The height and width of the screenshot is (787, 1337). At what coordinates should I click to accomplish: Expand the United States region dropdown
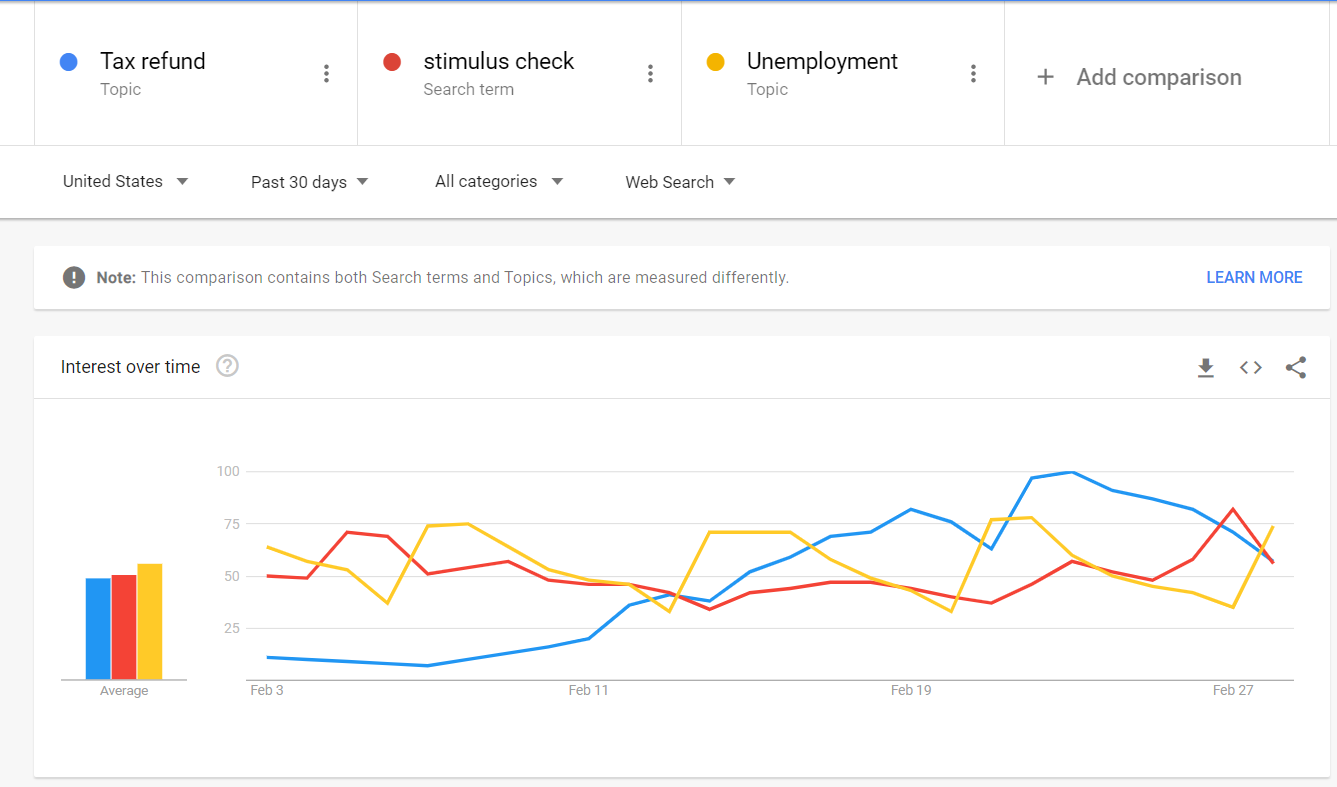tap(125, 182)
